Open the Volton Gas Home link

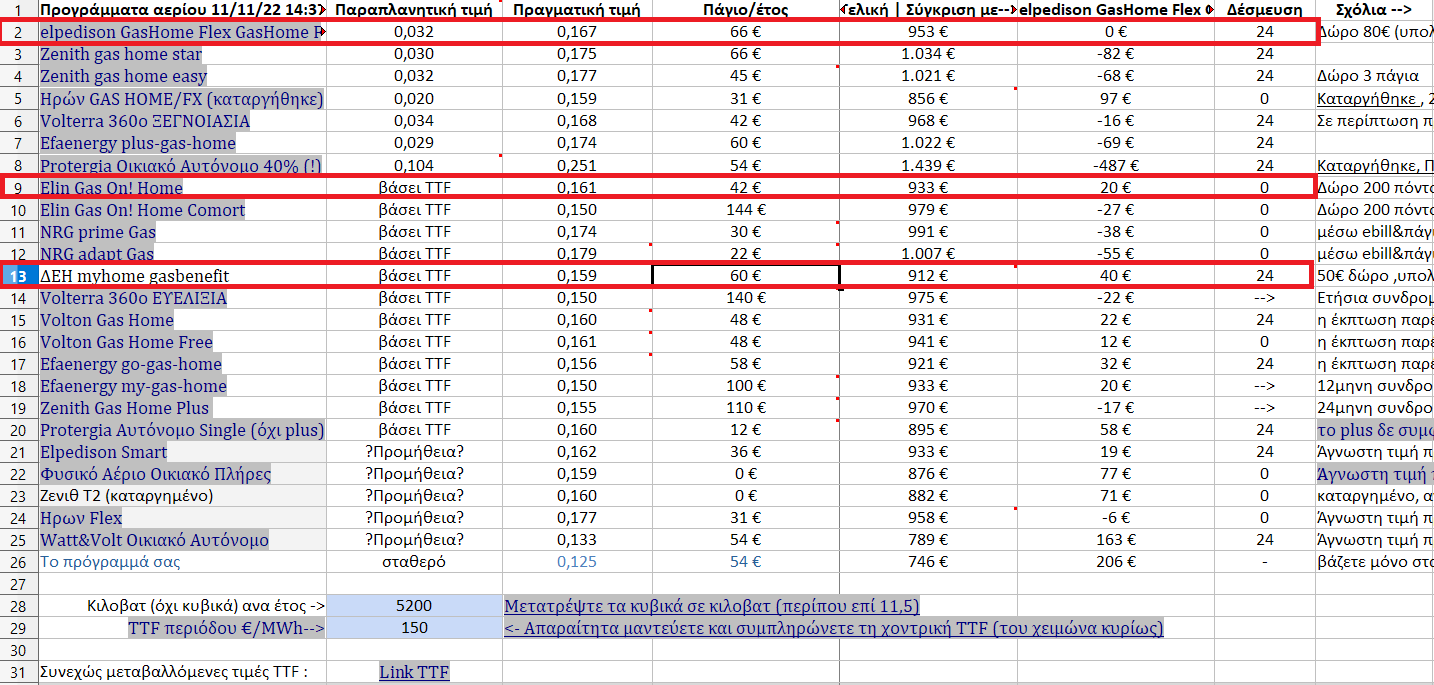(x=107, y=320)
